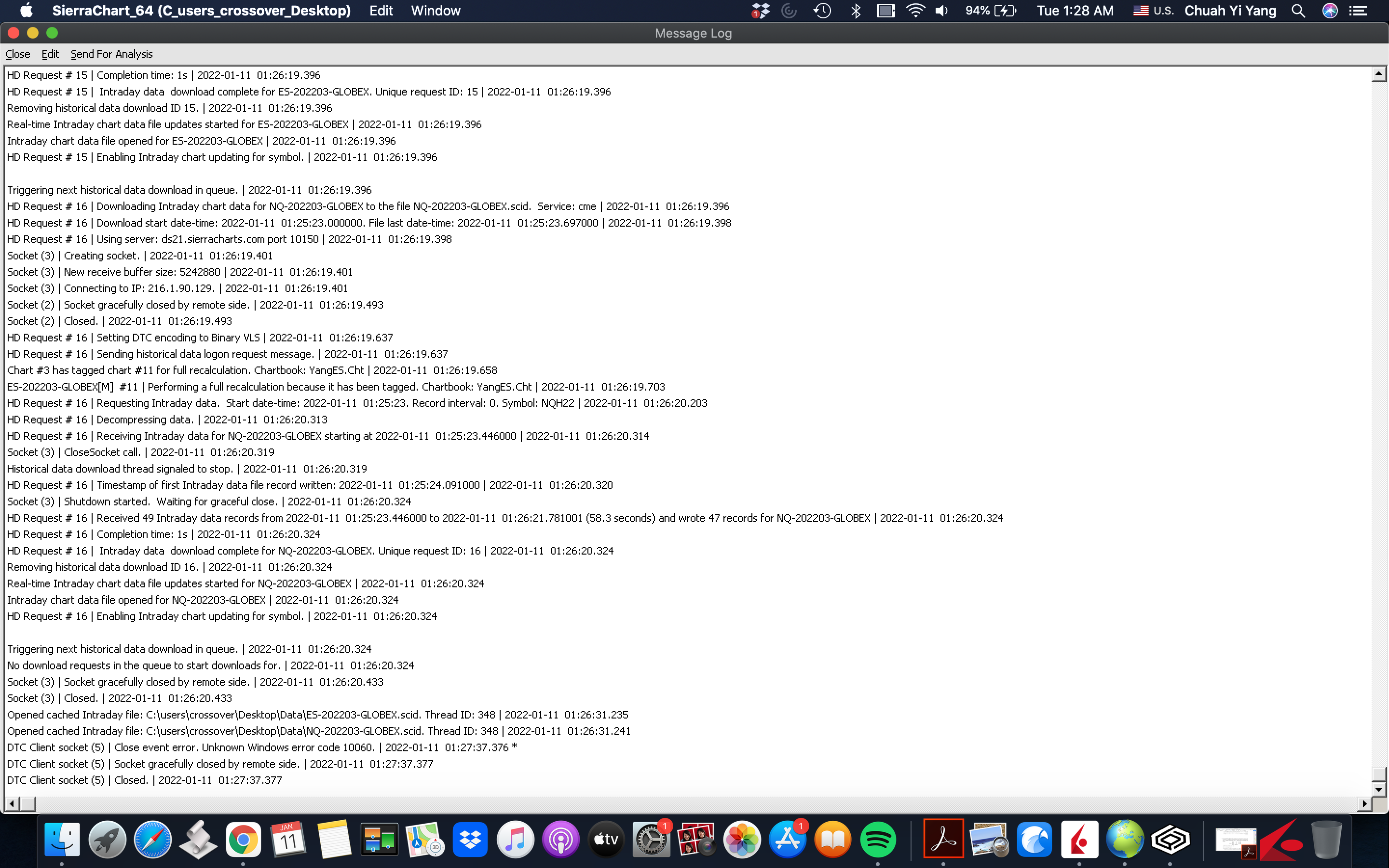This screenshot has height=868, width=1389.
Task: Click Send For Analysis menu item
Action: point(111,54)
